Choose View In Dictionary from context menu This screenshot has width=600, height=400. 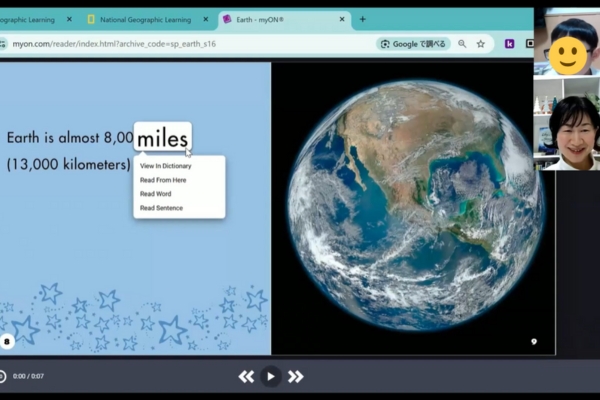point(164,166)
